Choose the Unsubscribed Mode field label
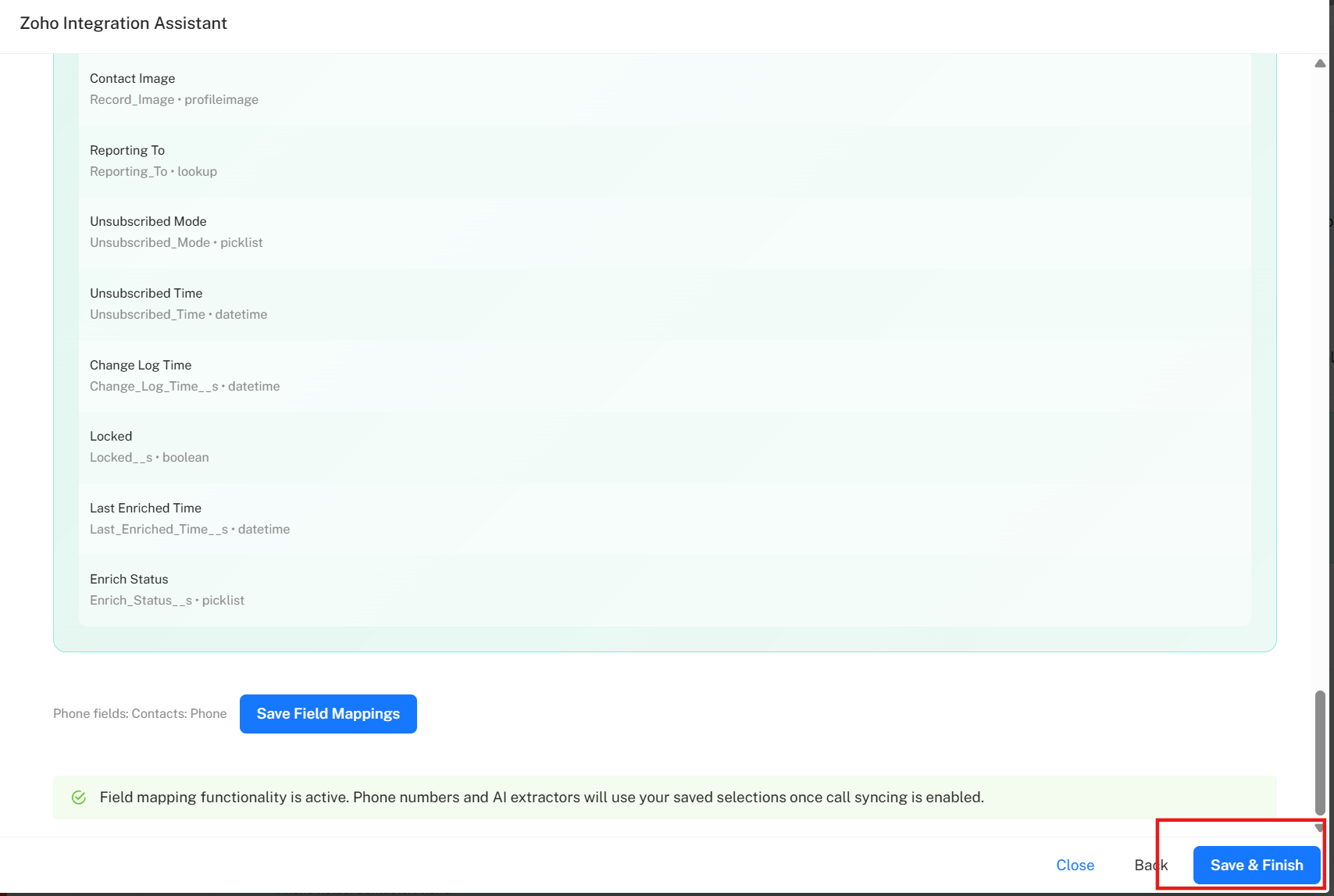 coord(148,221)
